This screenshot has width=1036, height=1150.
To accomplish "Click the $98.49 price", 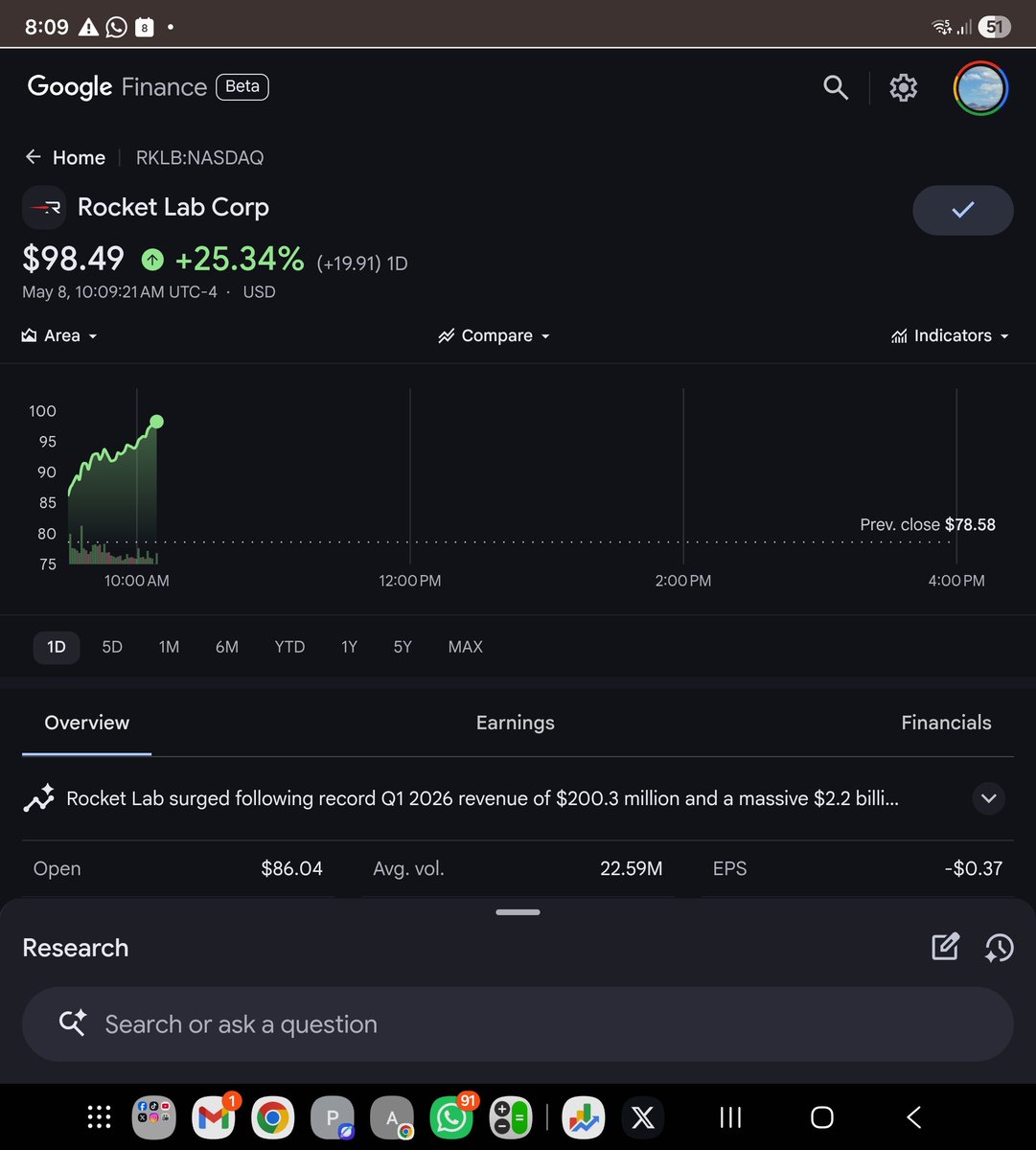I will [74, 259].
